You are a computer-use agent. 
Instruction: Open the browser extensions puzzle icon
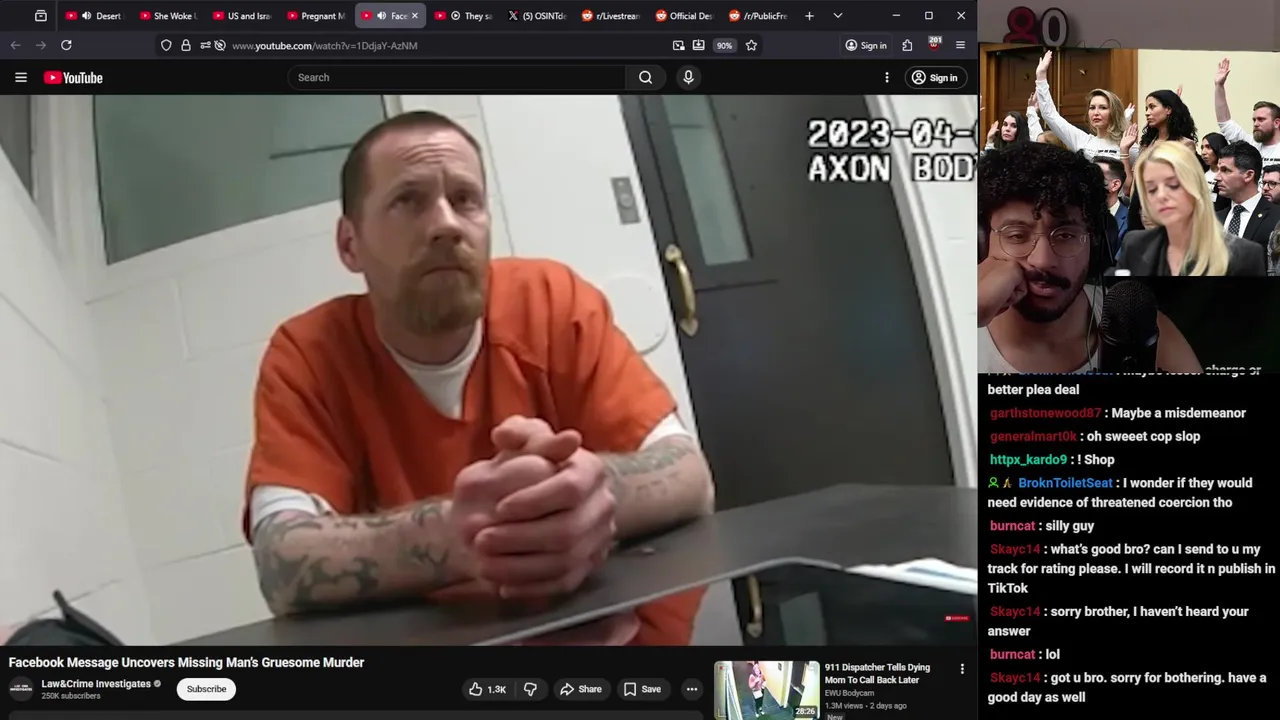coord(907,45)
